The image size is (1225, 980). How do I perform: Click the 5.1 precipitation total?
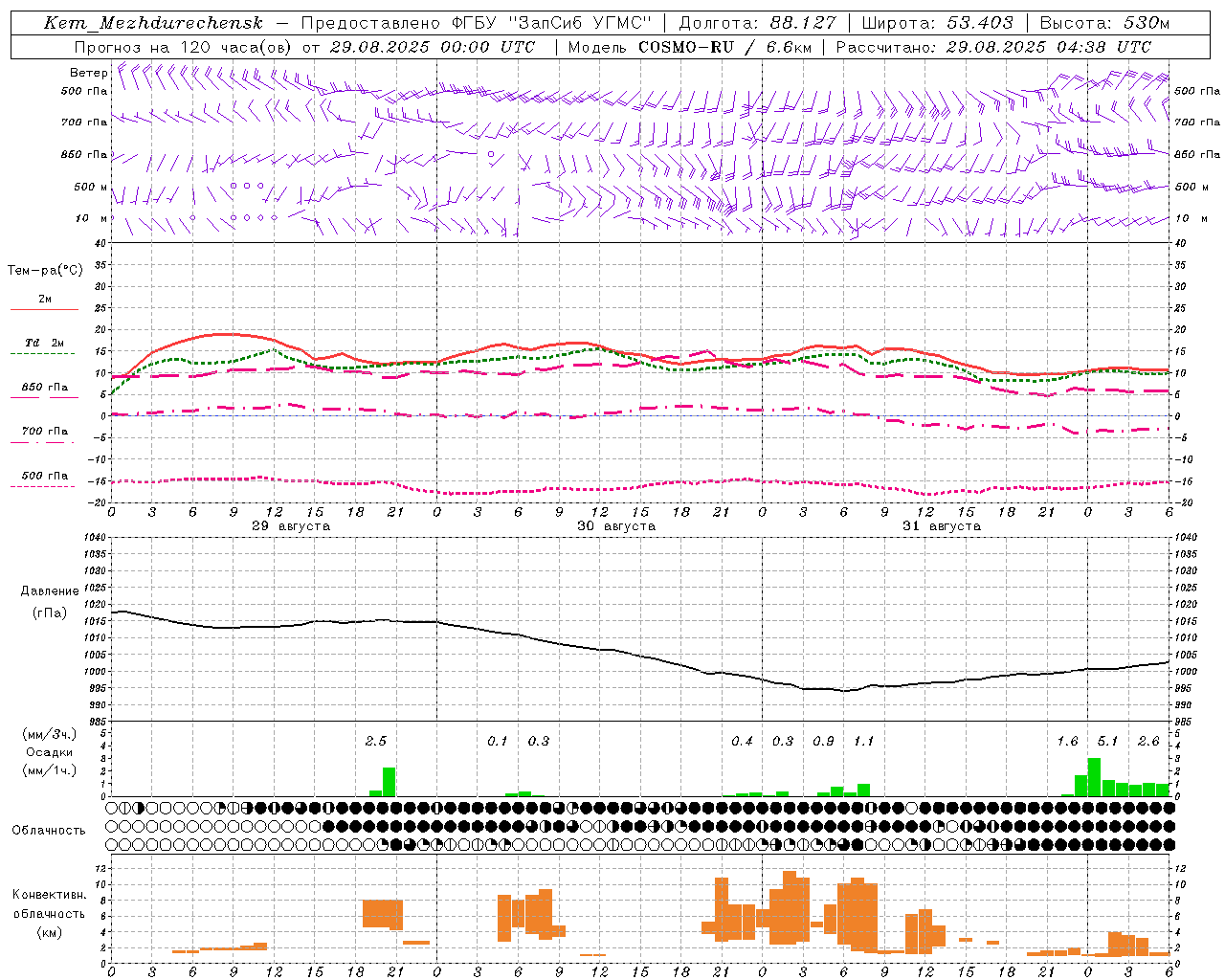tap(1107, 741)
